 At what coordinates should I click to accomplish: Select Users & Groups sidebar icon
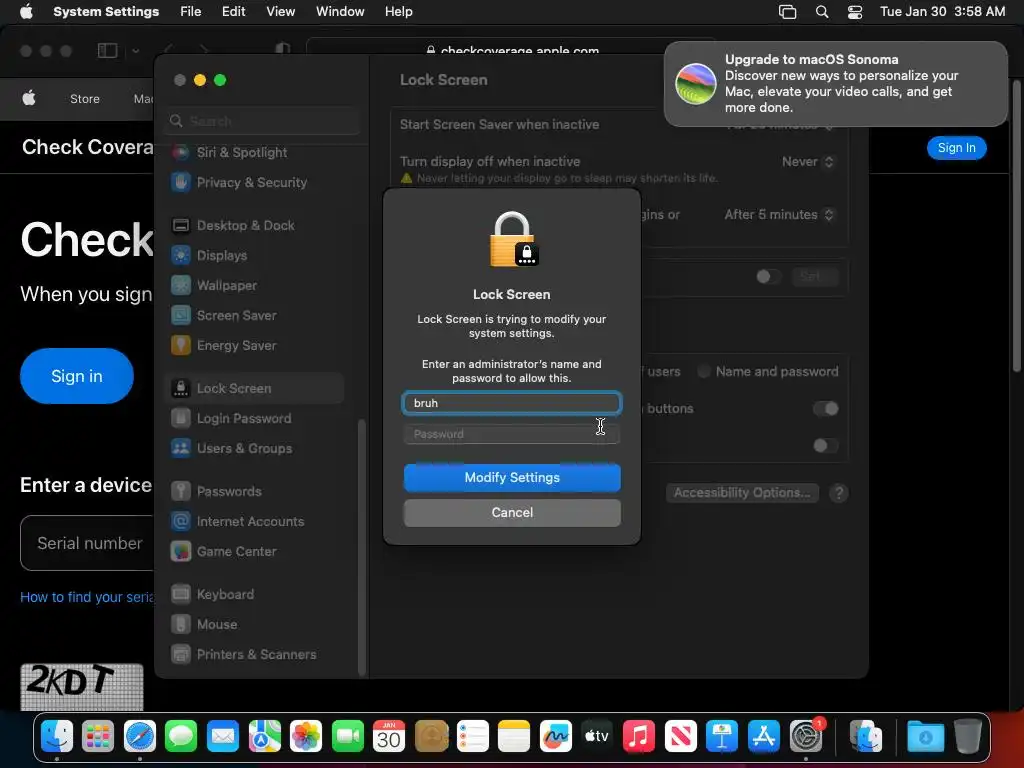click(181, 449)
